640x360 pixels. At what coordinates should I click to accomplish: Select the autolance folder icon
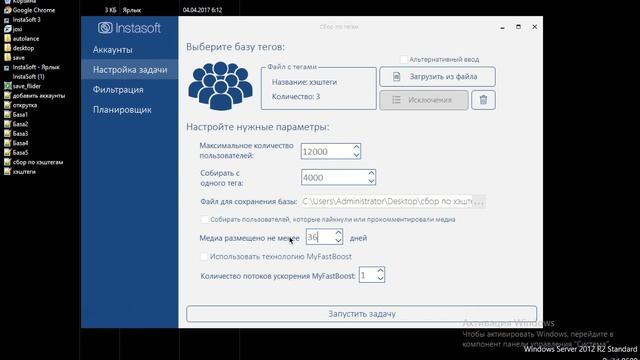click(7, 38)
